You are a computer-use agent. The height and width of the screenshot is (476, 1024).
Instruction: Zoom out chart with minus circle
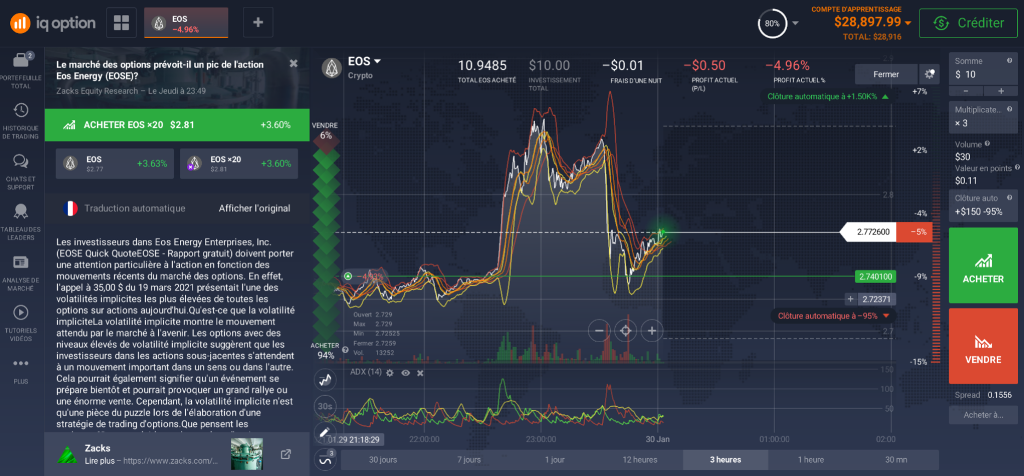599,330
